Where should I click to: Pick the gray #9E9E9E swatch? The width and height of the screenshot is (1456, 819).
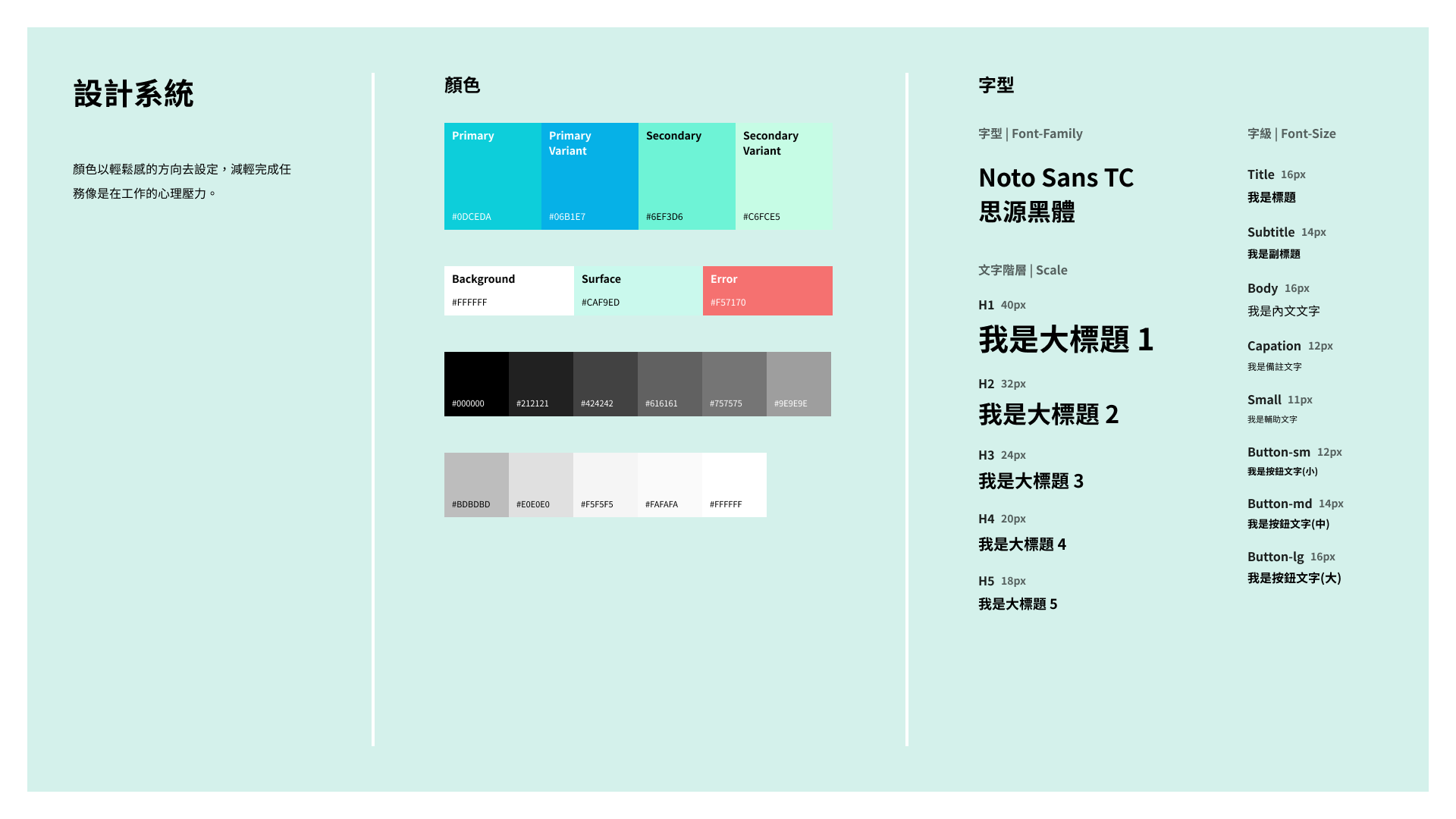pos(799,383)
